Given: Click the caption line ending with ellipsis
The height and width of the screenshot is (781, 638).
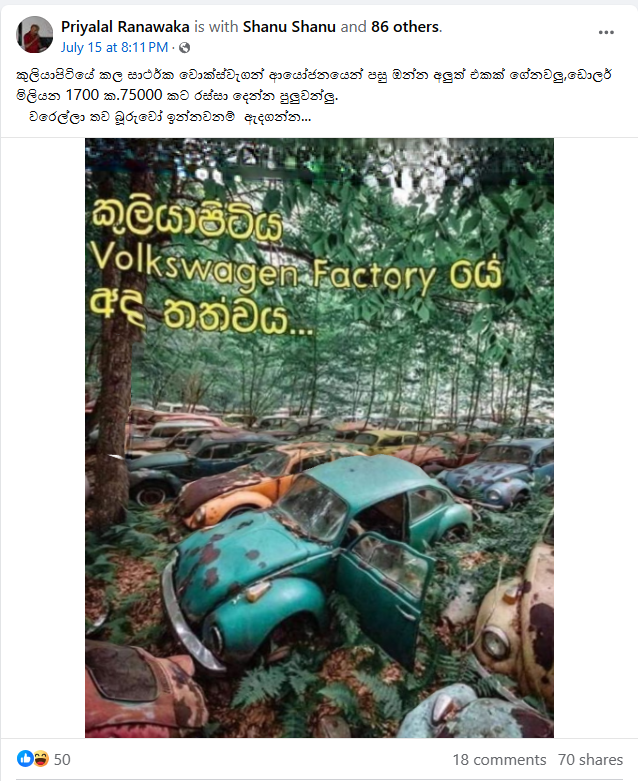Looking at the screenshot, I should (x=170, y=118).
